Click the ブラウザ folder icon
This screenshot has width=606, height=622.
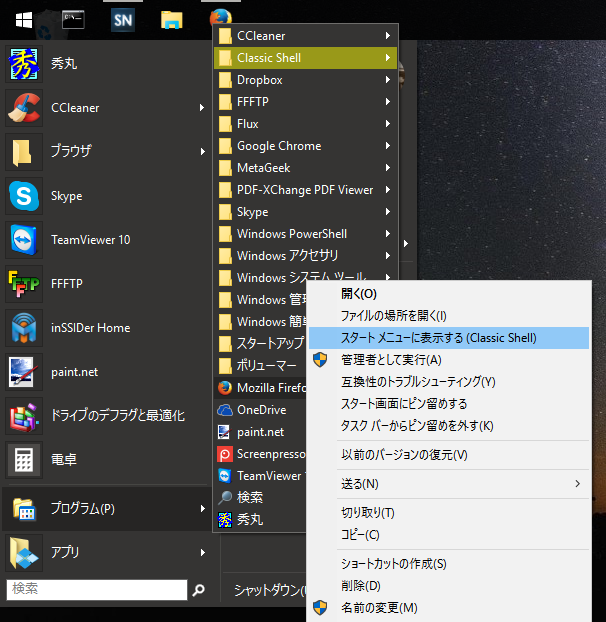coord(24,152)
